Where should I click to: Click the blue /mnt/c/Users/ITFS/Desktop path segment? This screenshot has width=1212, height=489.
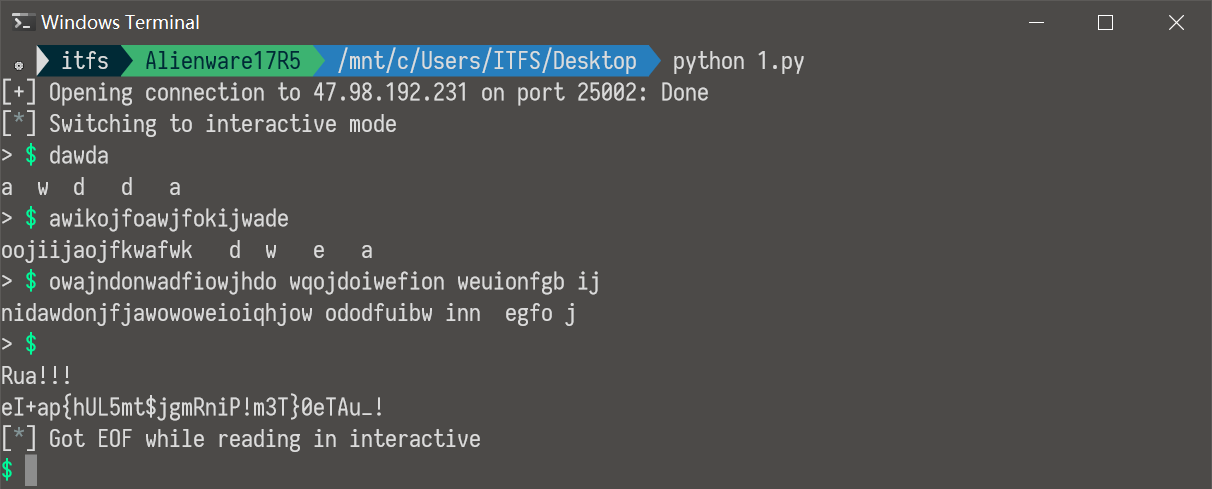click(x=487, y=61)
